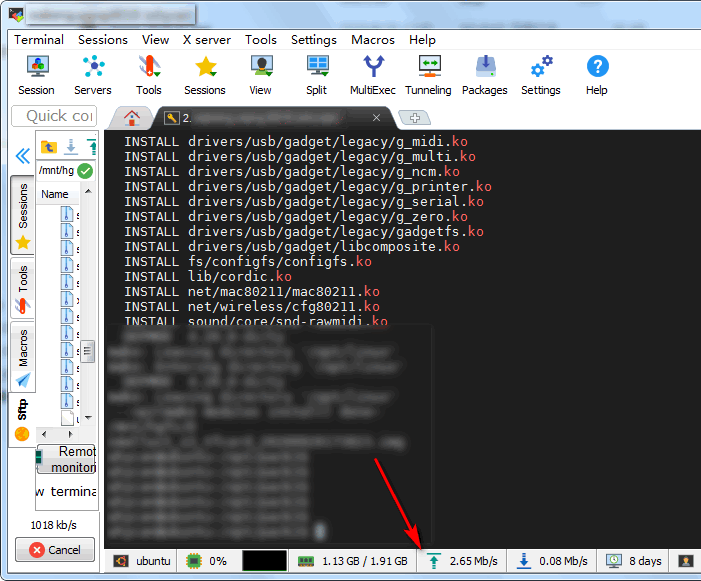This screenshot has width=701, height=581.
Task: Collapse the sidebar with double chevron
Action: click(x=22, y=156)
